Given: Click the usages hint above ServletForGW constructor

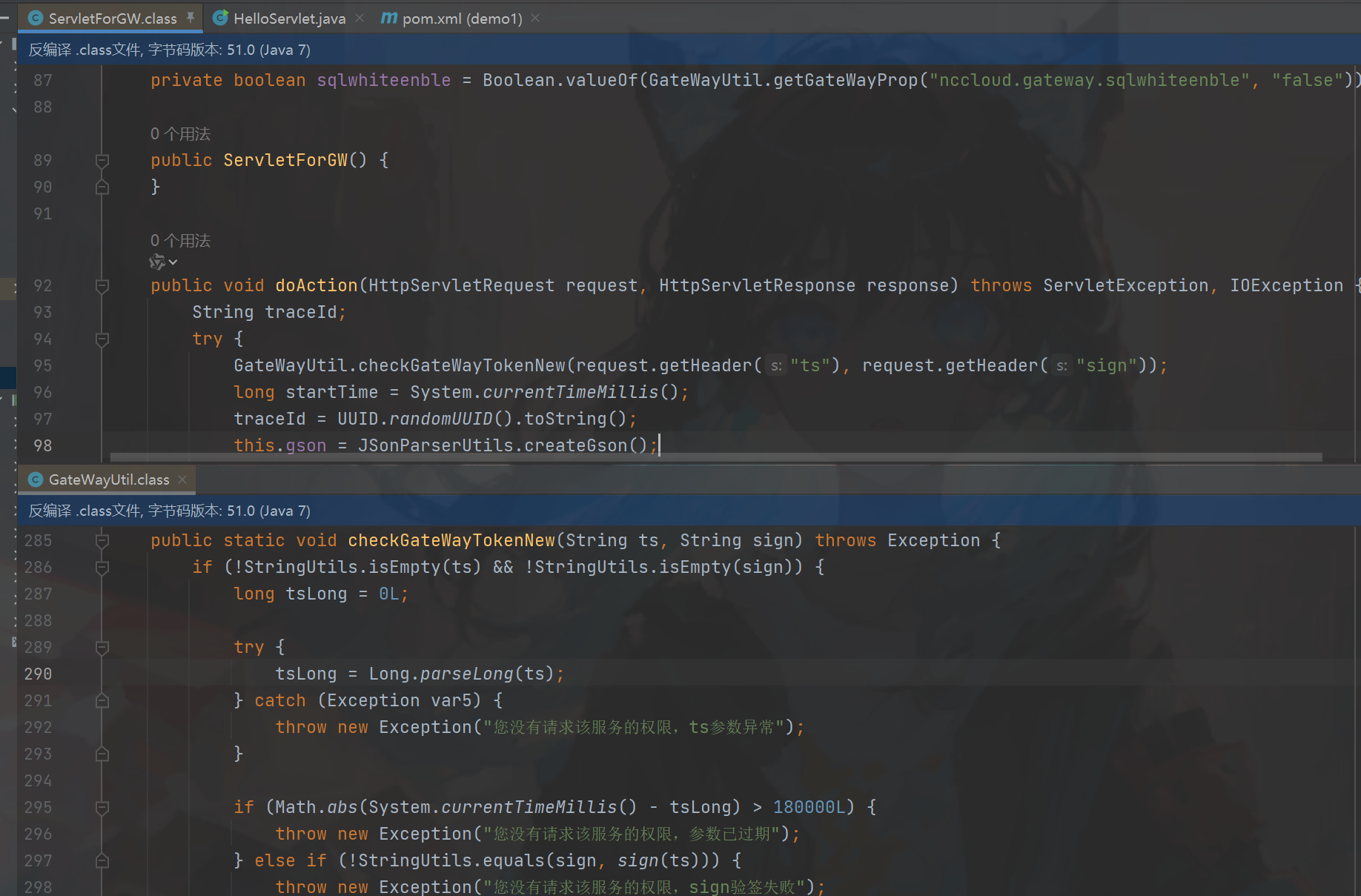Looking at the screenshot, I should point(180,134).
